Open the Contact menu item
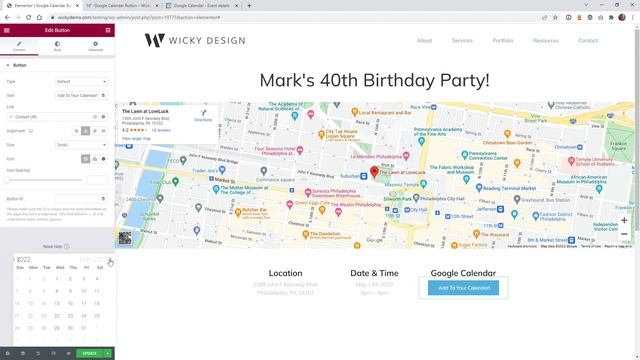640x360 pixels. click(x=588, y=40)
